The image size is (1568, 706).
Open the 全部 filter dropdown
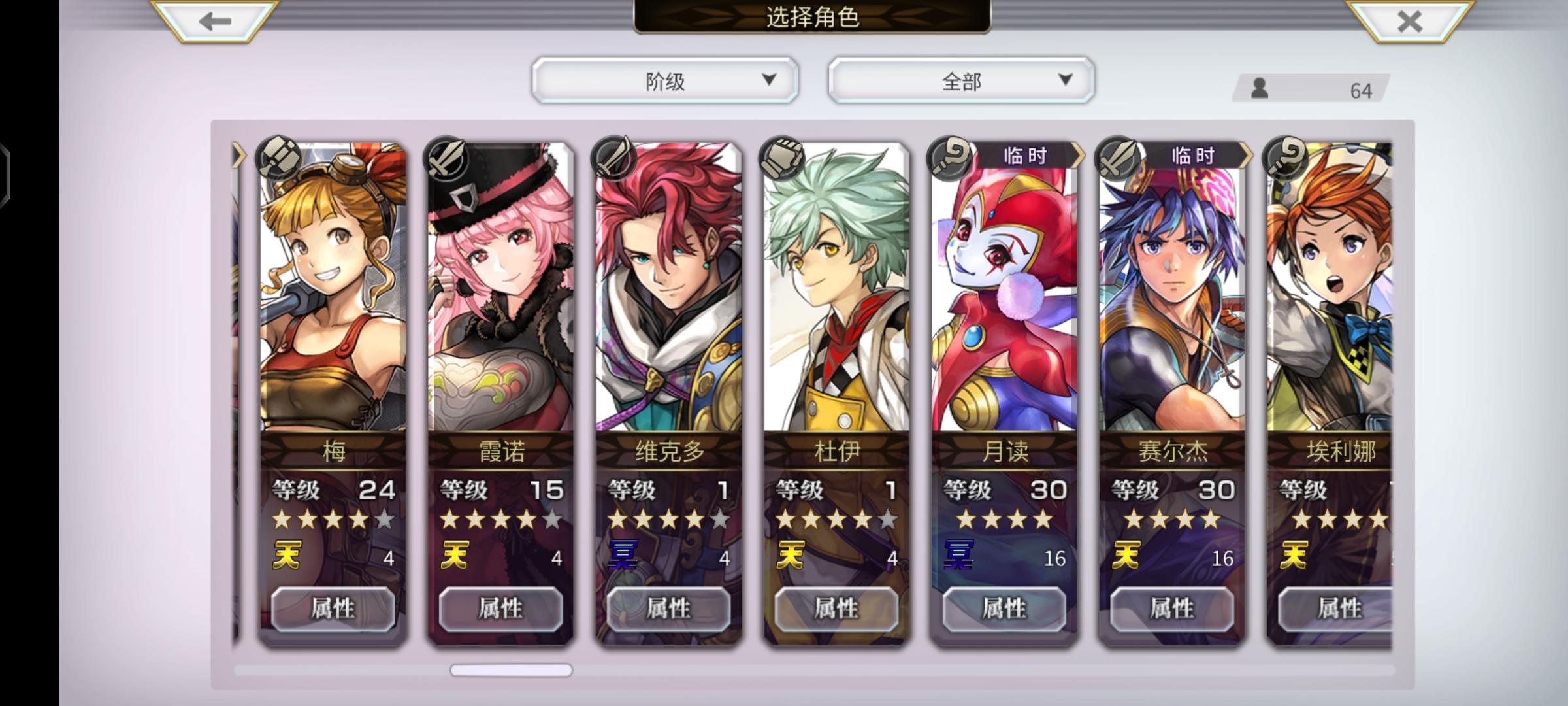(961, 81)
